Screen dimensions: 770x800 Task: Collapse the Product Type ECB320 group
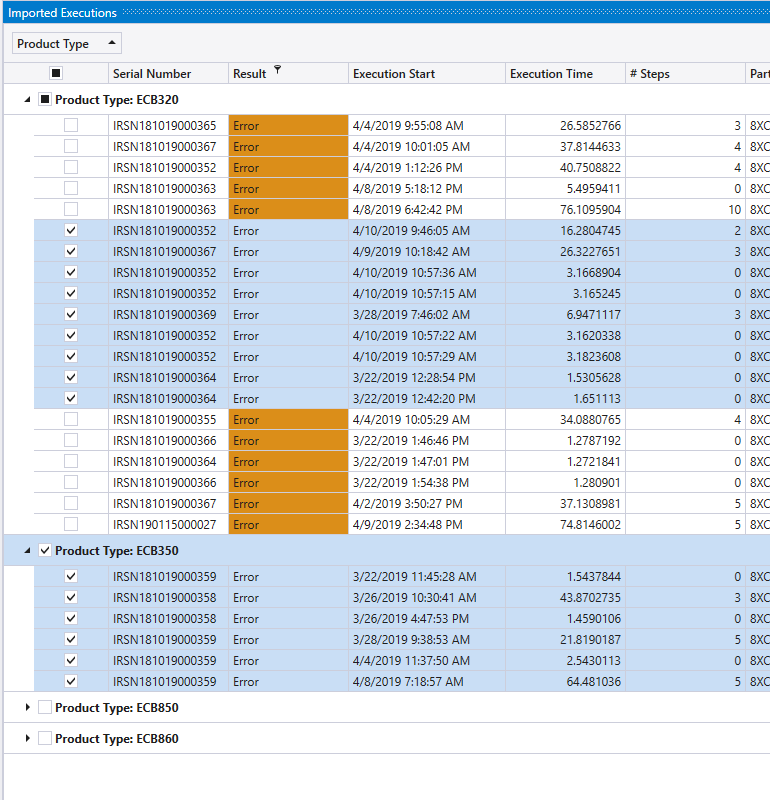point(28,100)
